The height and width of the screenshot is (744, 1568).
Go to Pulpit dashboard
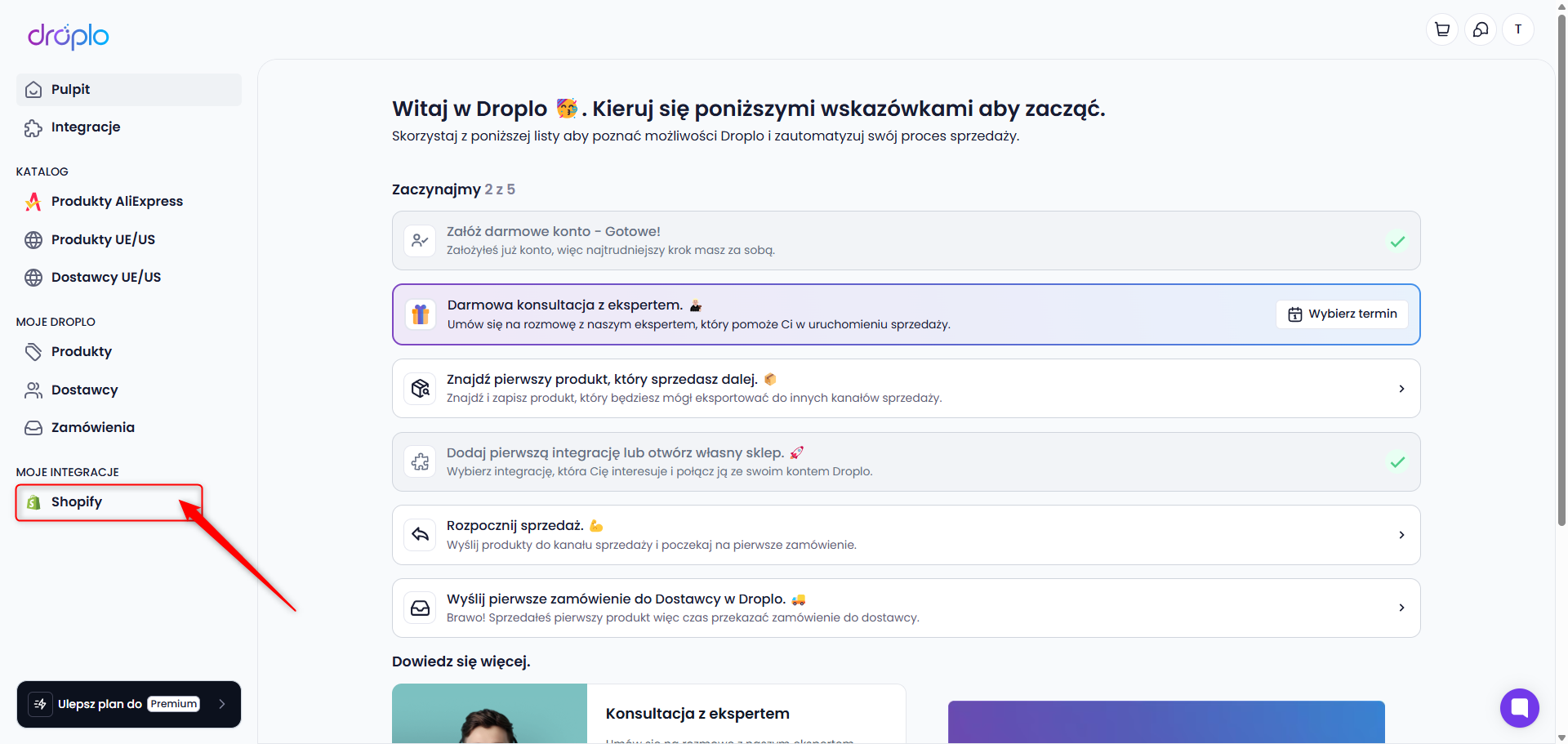point(129,90)
